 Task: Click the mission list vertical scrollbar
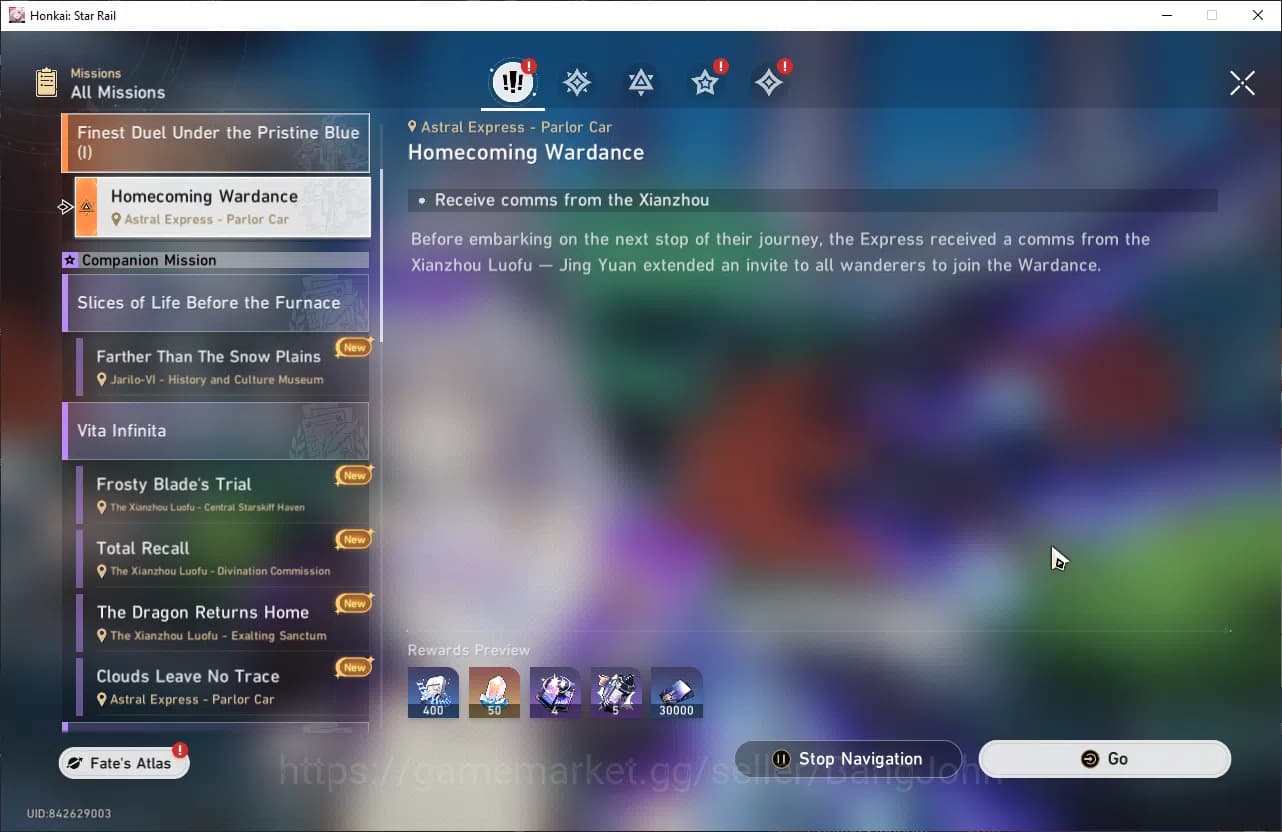click(x=381, y=250)
